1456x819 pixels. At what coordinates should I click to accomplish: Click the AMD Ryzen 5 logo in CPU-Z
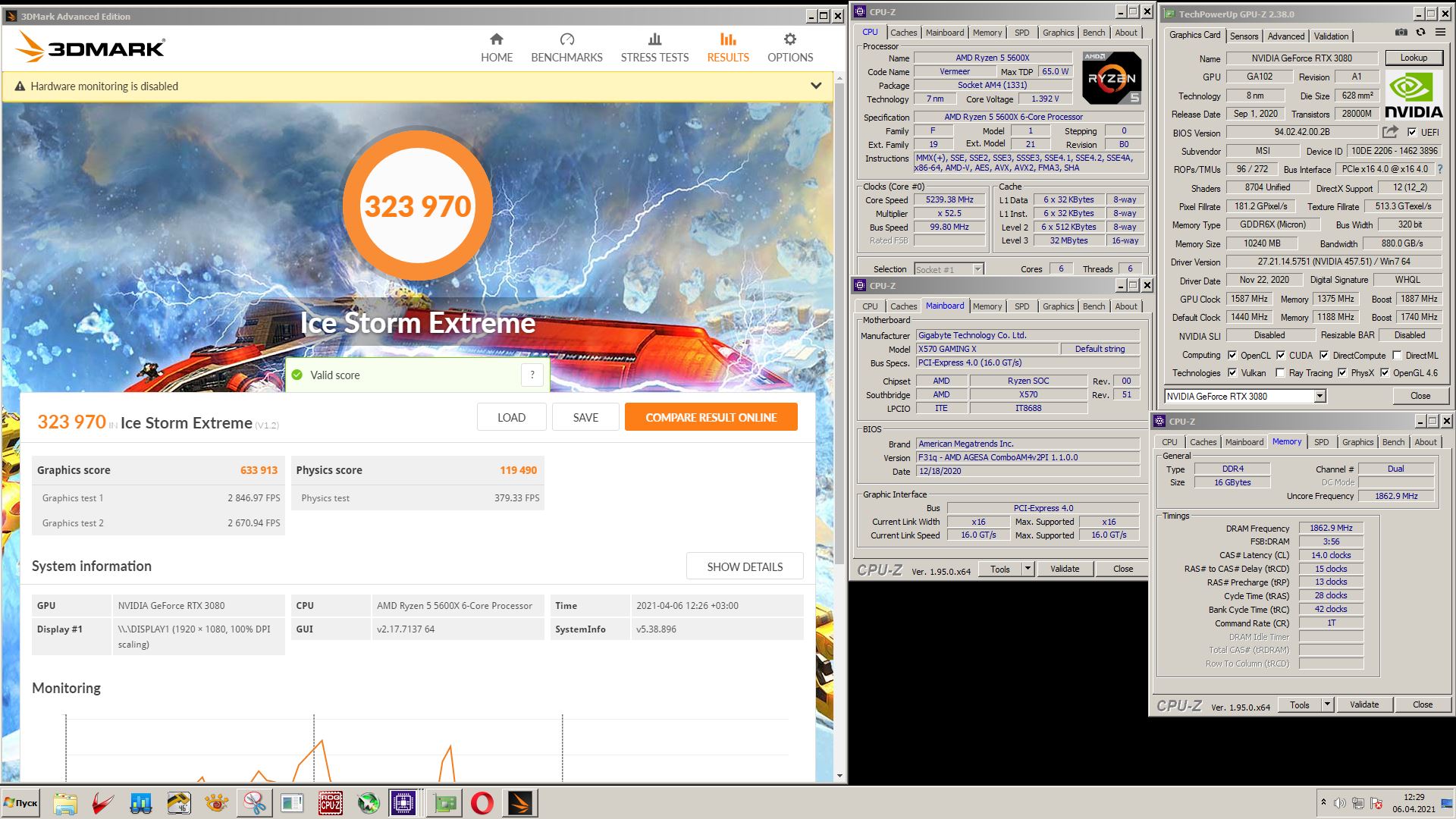[x=1112, y=77]
